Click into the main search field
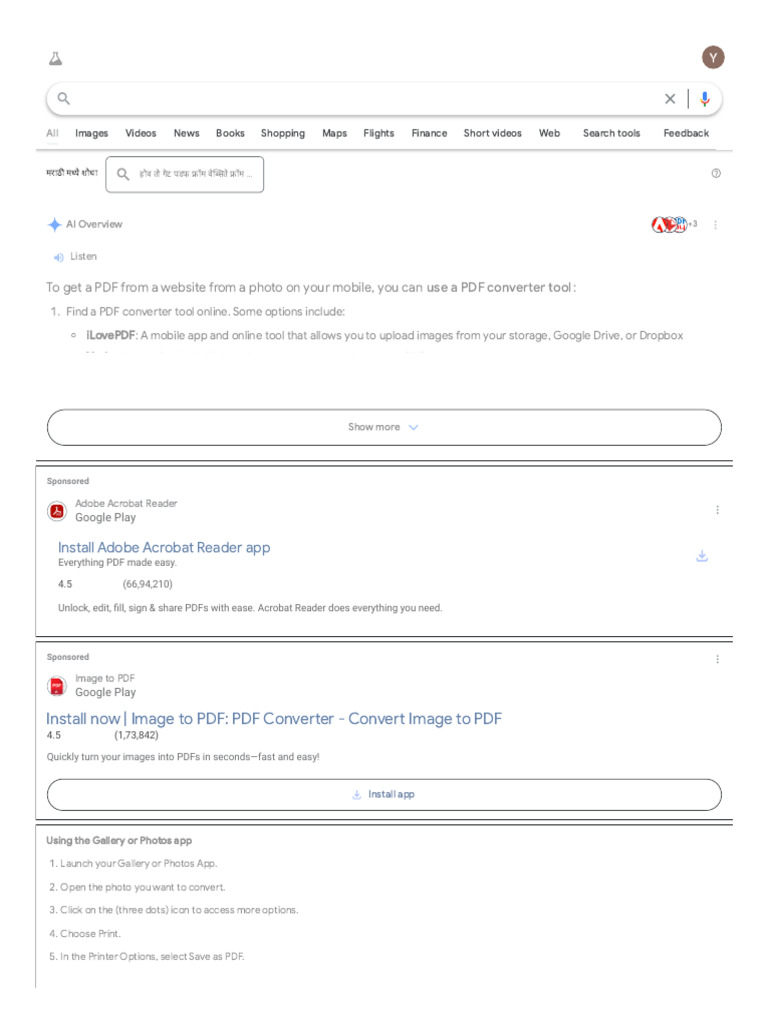This screenshot has height=1024, width=768. [x=360, y=99]
